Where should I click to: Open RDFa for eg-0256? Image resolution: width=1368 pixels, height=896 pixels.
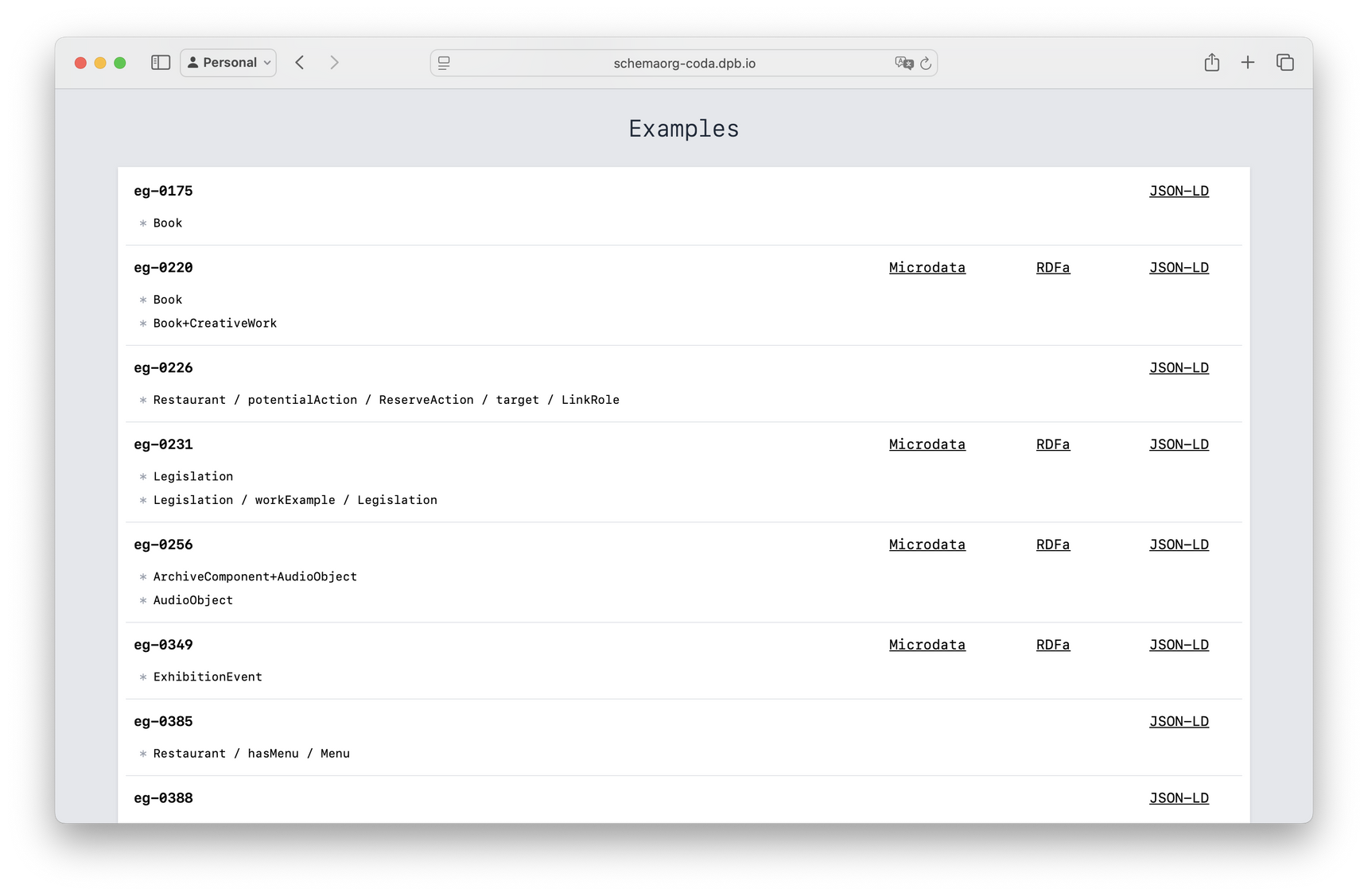[x=1053, y=545]
